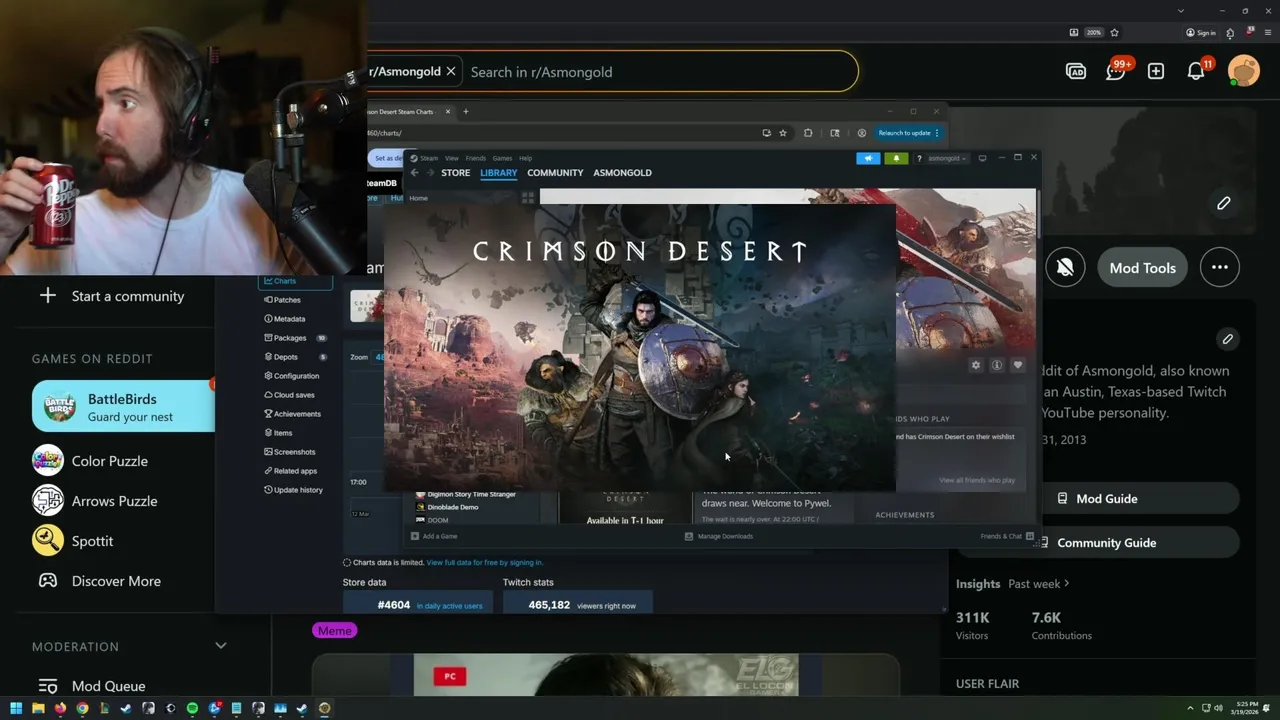1280x720 pixels.
Task: Open Friends menu in Steam
Action: (x=476, y=158)
